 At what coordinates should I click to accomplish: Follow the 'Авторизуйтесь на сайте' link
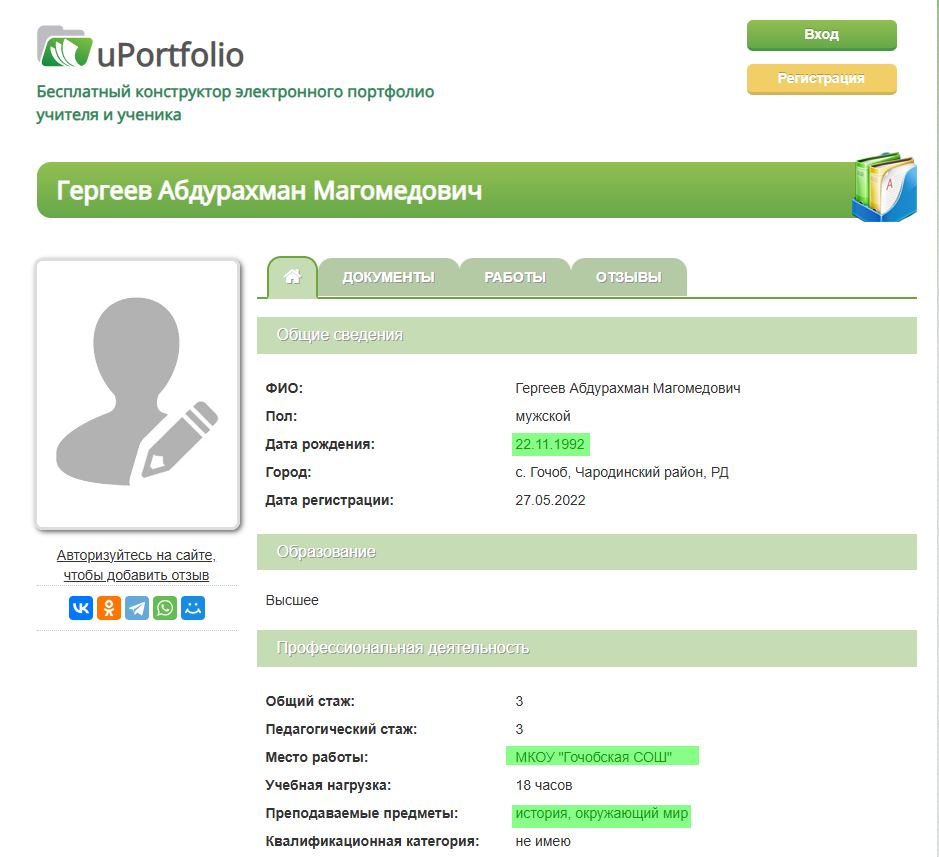point(136,555)
